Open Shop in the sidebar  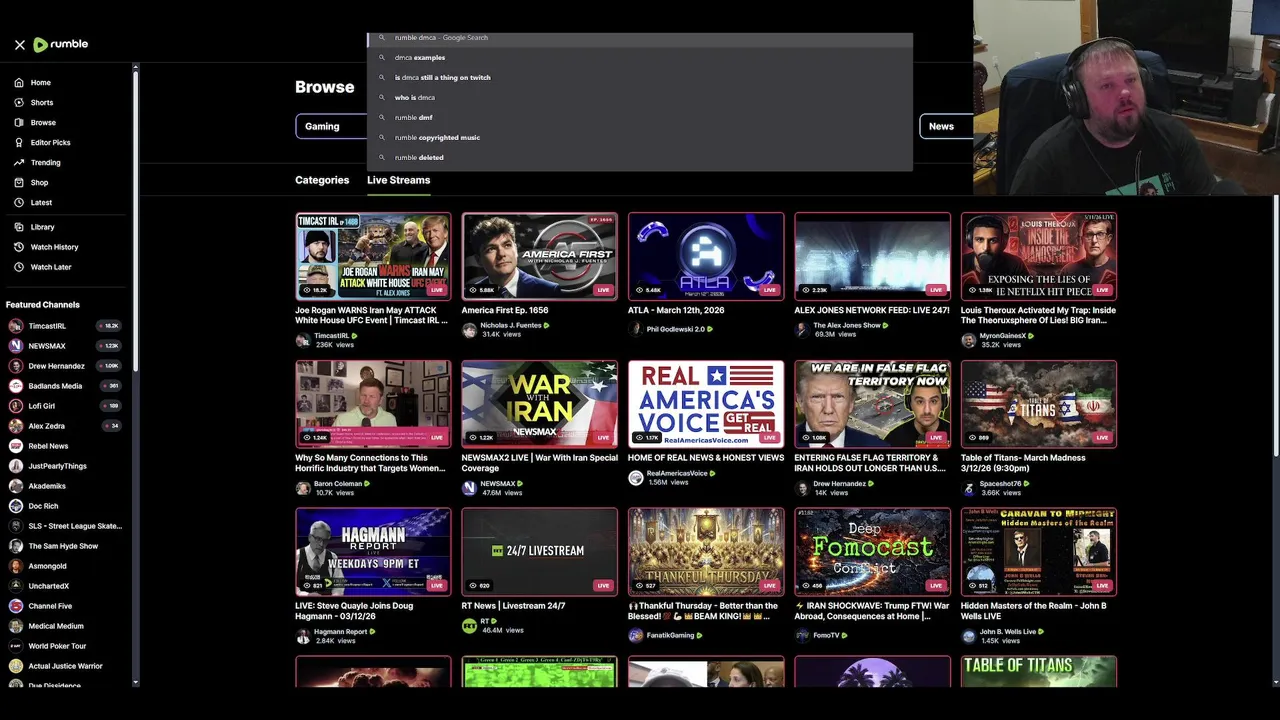tap(39, 183)
